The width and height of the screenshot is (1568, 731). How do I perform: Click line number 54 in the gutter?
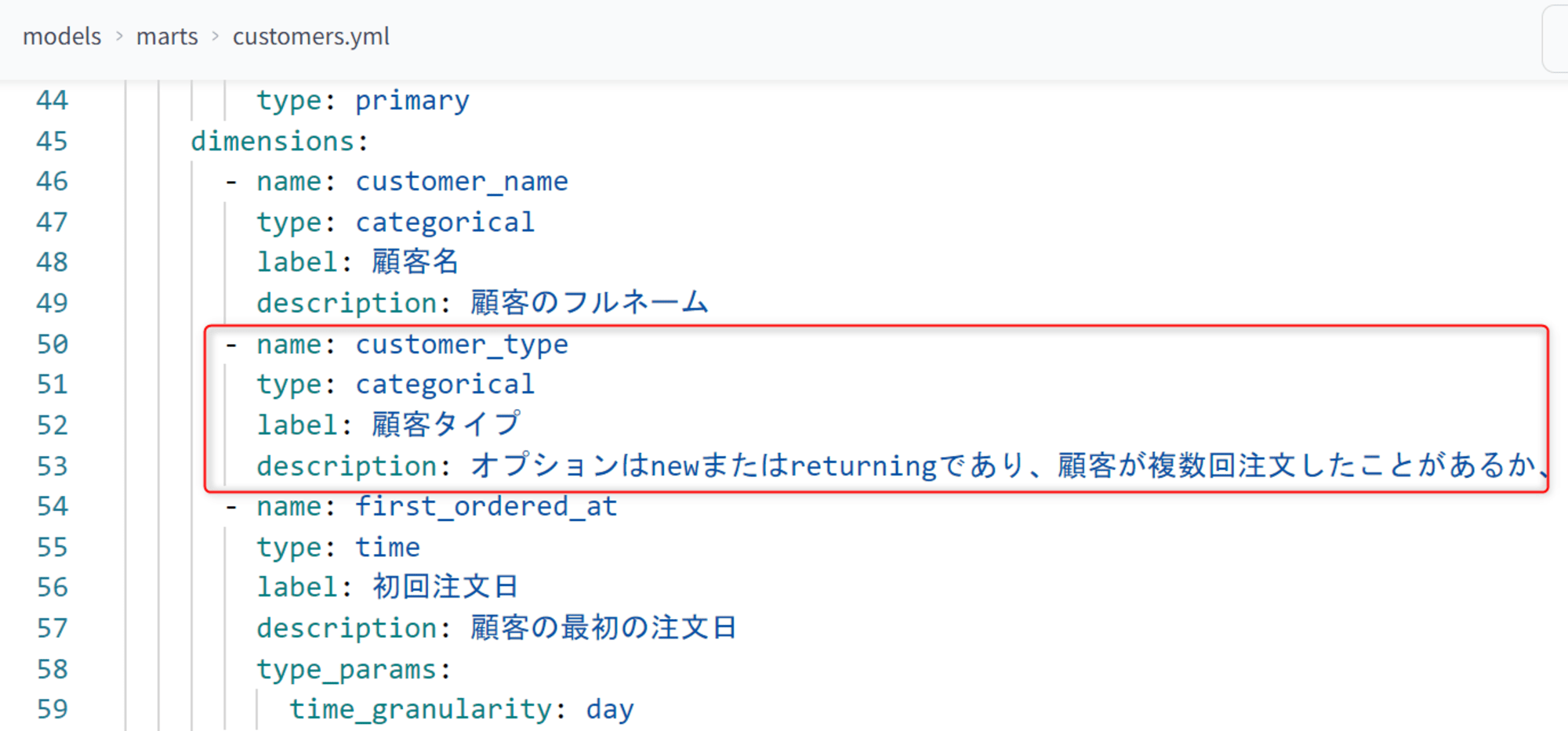pyautogui.click(x=53, y=507)
